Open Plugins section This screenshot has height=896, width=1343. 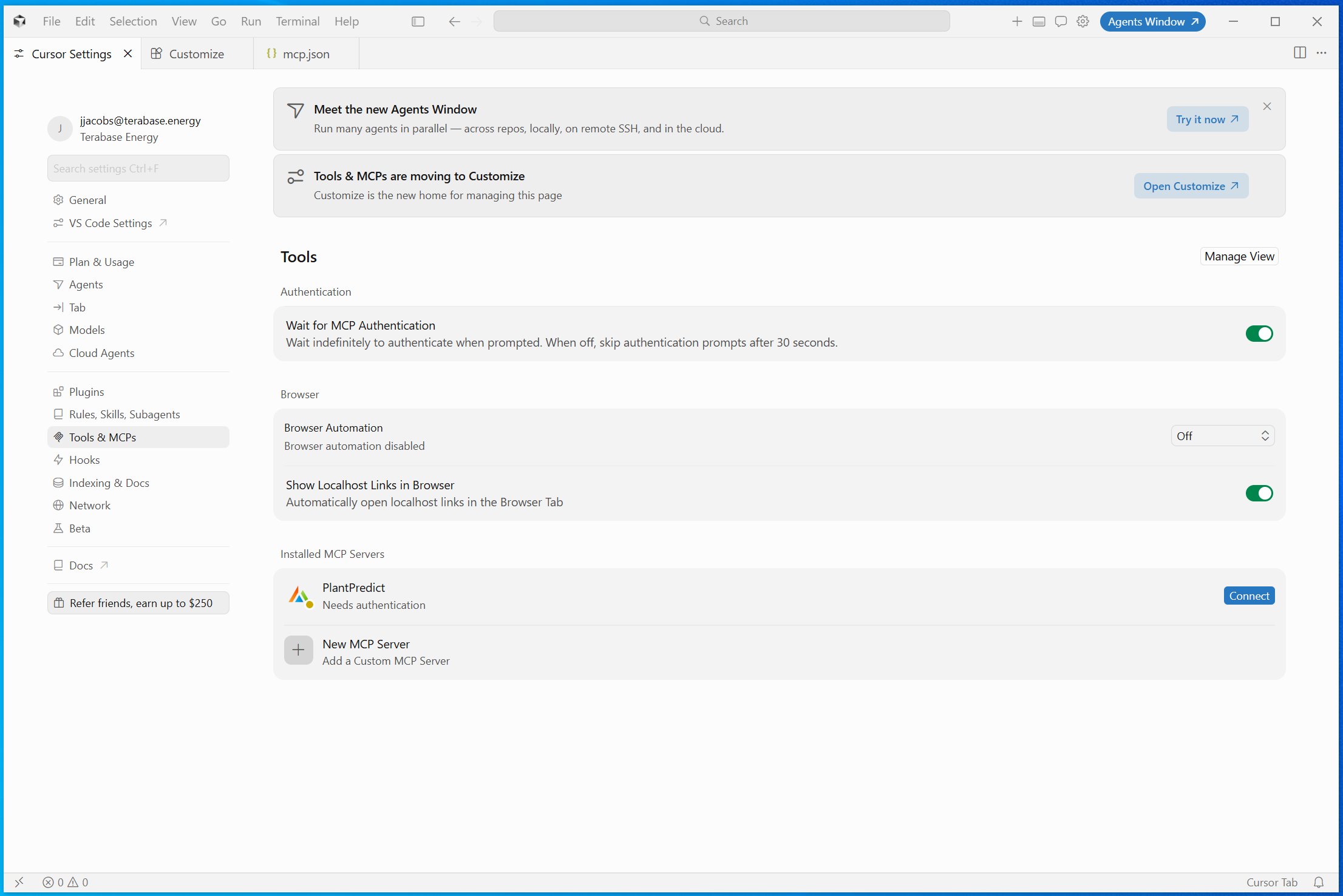pyautogui.click(x=138, y=392)
